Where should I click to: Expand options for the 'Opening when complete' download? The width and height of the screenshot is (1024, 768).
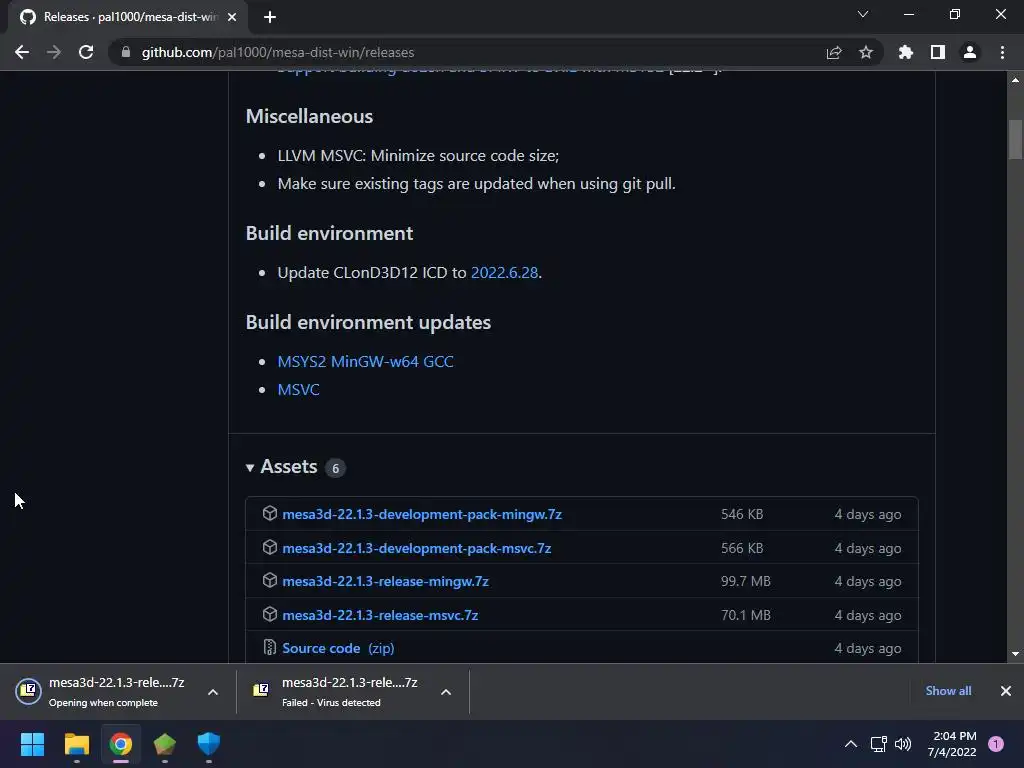pos(213,692)
